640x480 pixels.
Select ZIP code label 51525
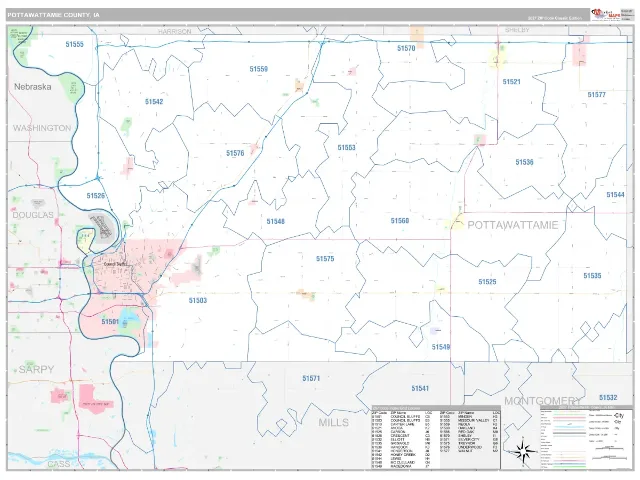coord(487,282)
